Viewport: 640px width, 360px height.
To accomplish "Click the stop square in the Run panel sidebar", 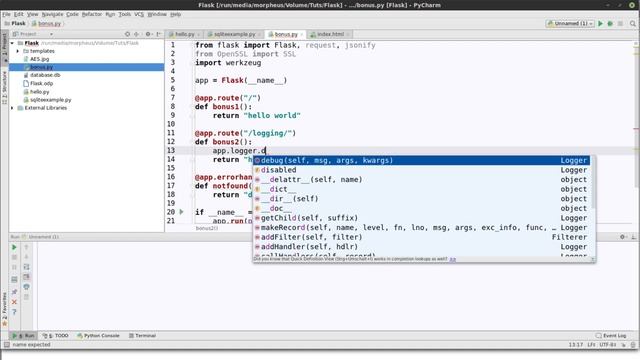I will point(14,257).
